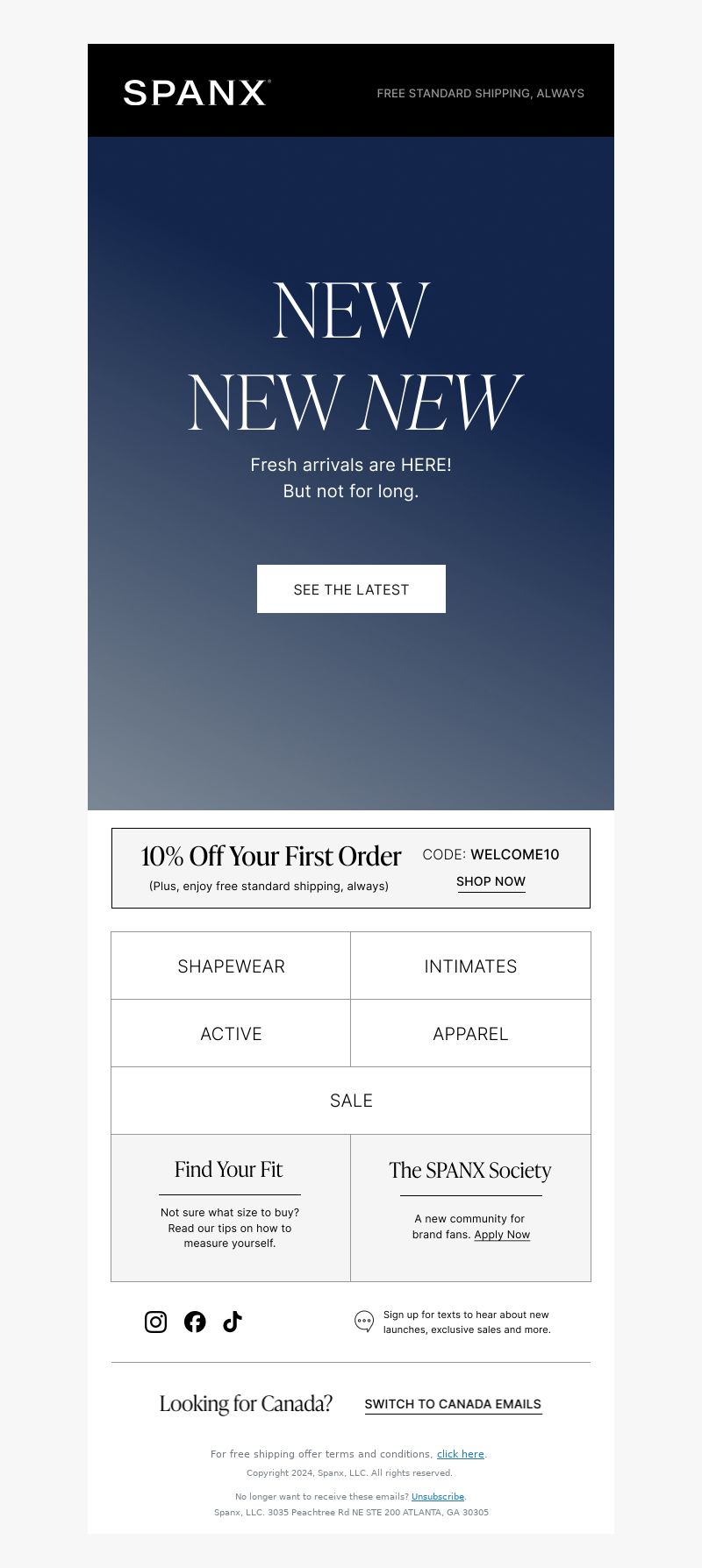This screenshot has width=702, height=1568.
Task: Open the Facebook icon link
Action: 195,1322
